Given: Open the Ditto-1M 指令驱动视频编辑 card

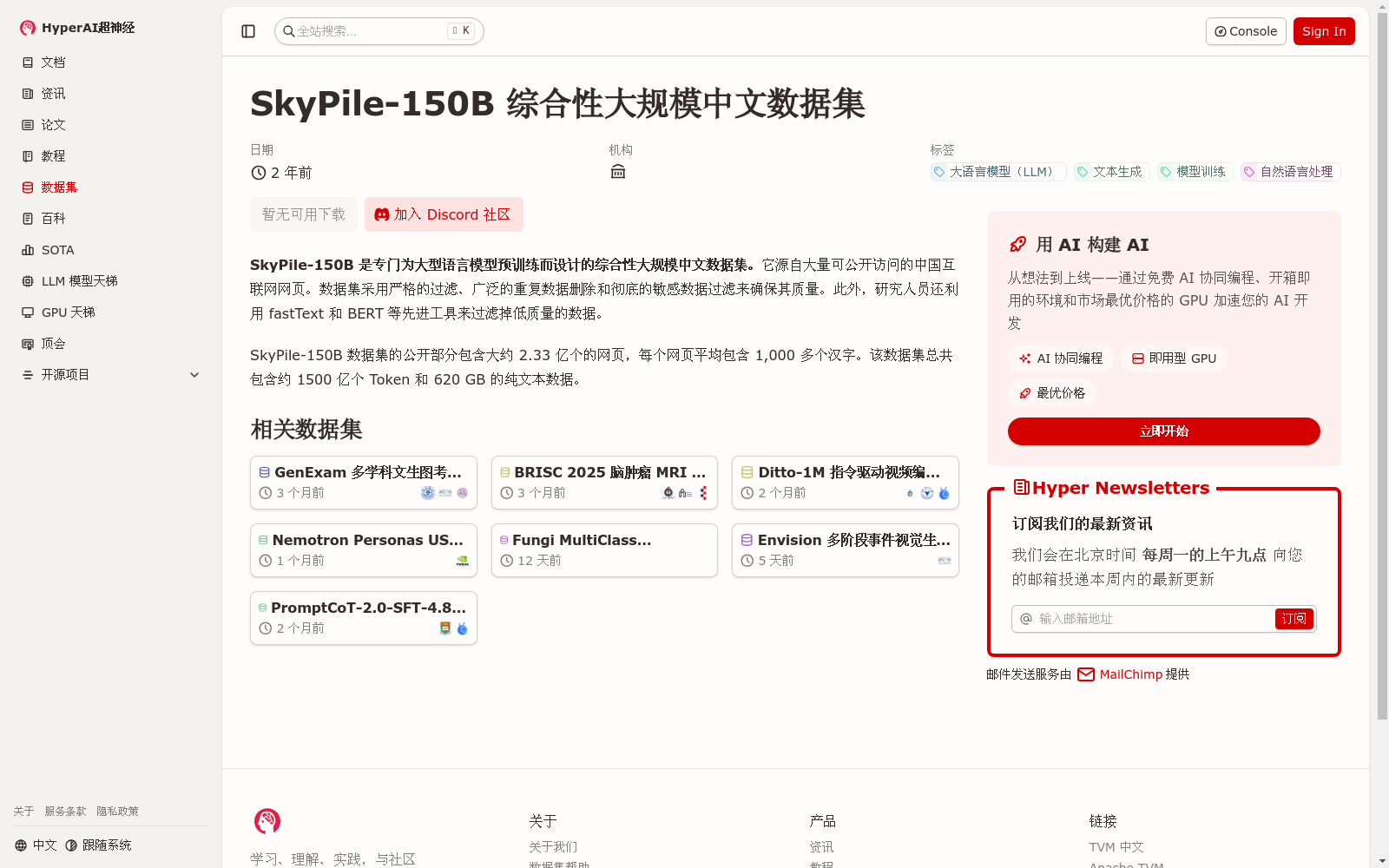Looking at the screenshot, I should (846, 483).
